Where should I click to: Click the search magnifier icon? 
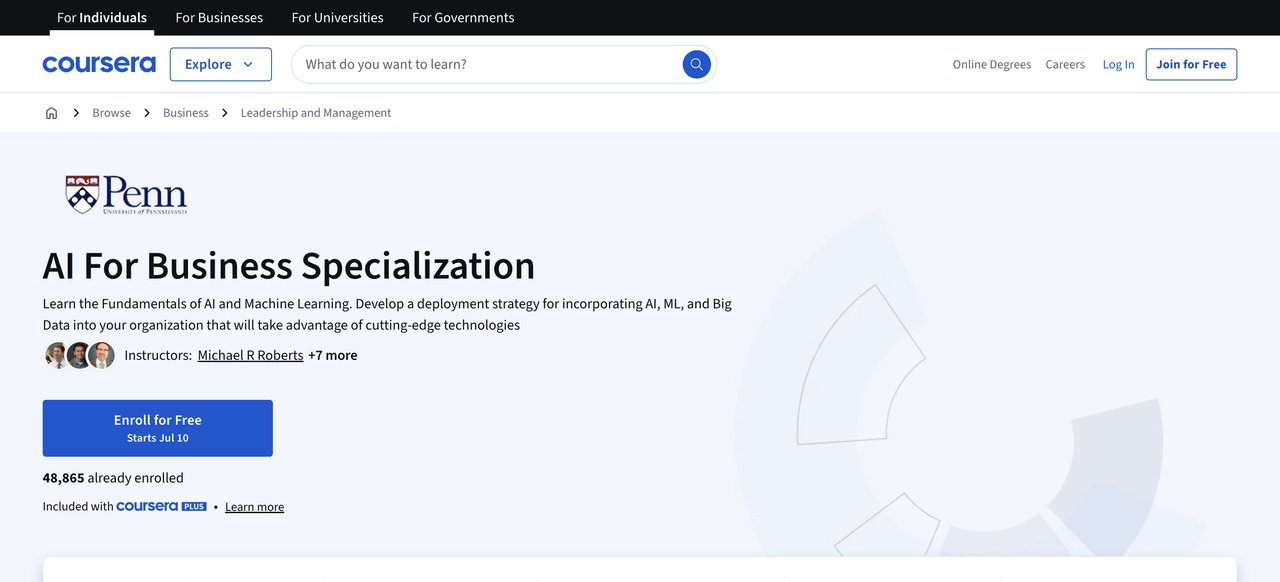coord(696,63)
